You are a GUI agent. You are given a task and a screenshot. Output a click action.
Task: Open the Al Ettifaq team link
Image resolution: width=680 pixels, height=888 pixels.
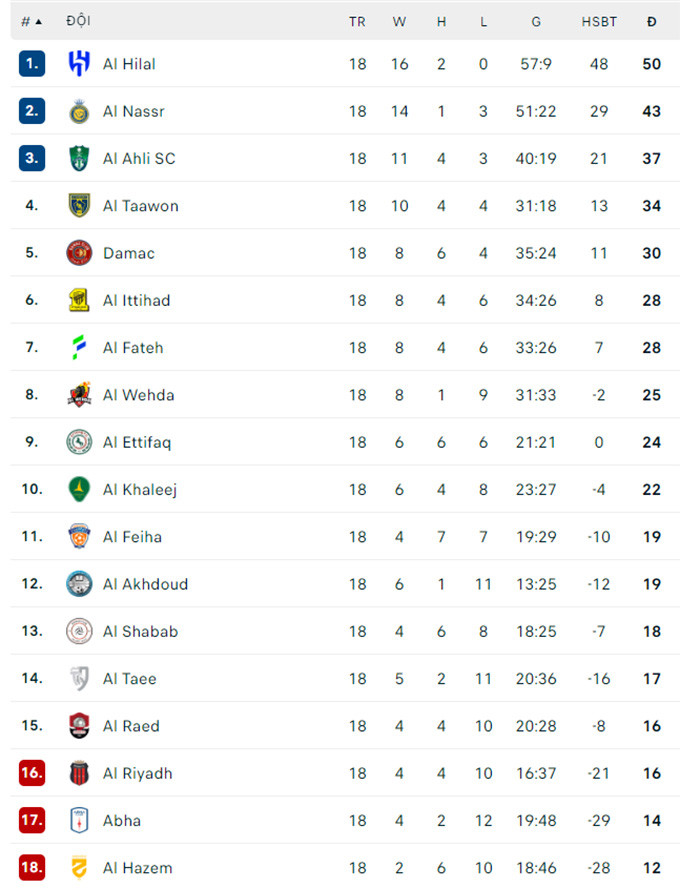coord(137,442)
